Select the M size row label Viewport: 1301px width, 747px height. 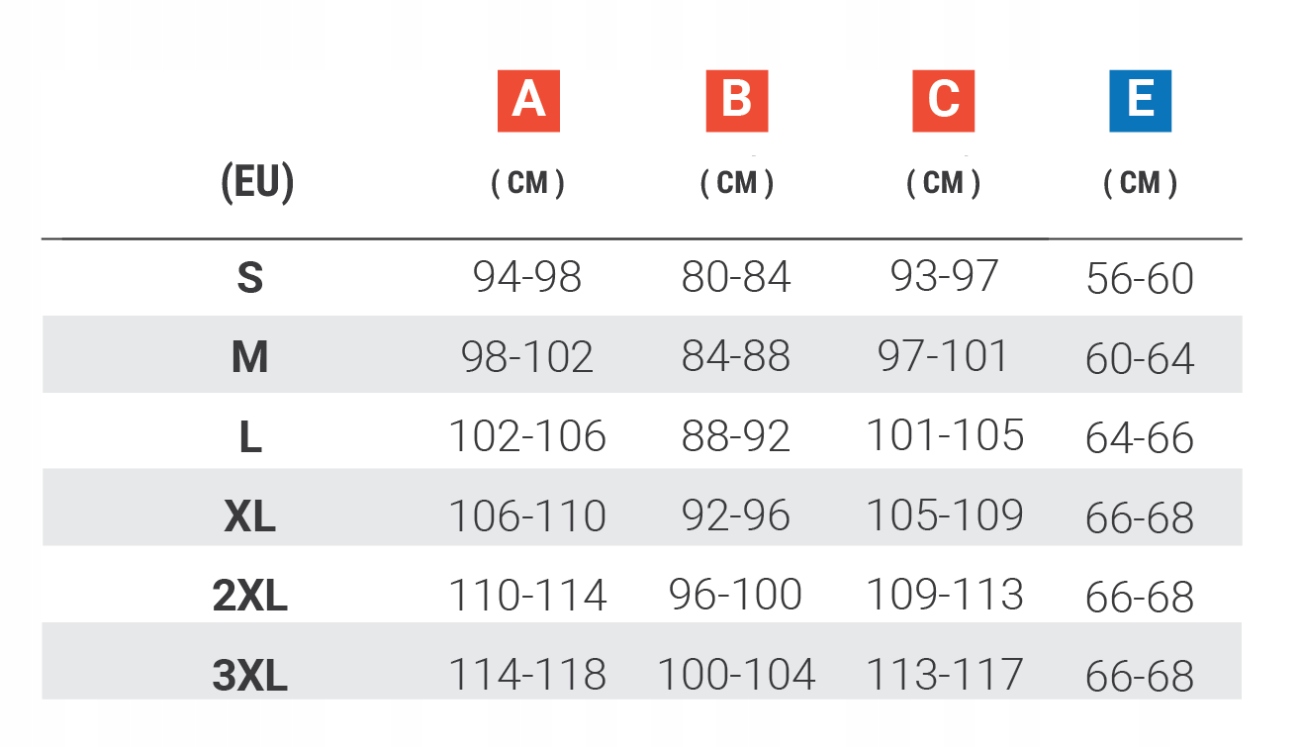(x=250, y=357)
